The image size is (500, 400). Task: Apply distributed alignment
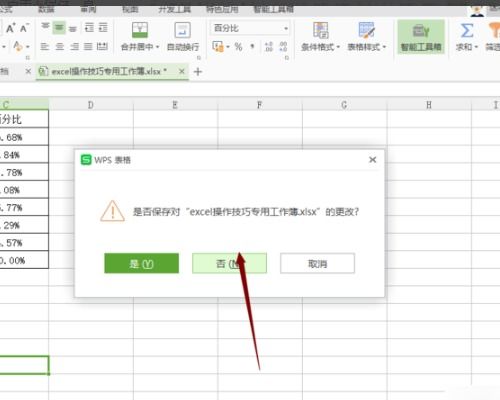(102, 46)
